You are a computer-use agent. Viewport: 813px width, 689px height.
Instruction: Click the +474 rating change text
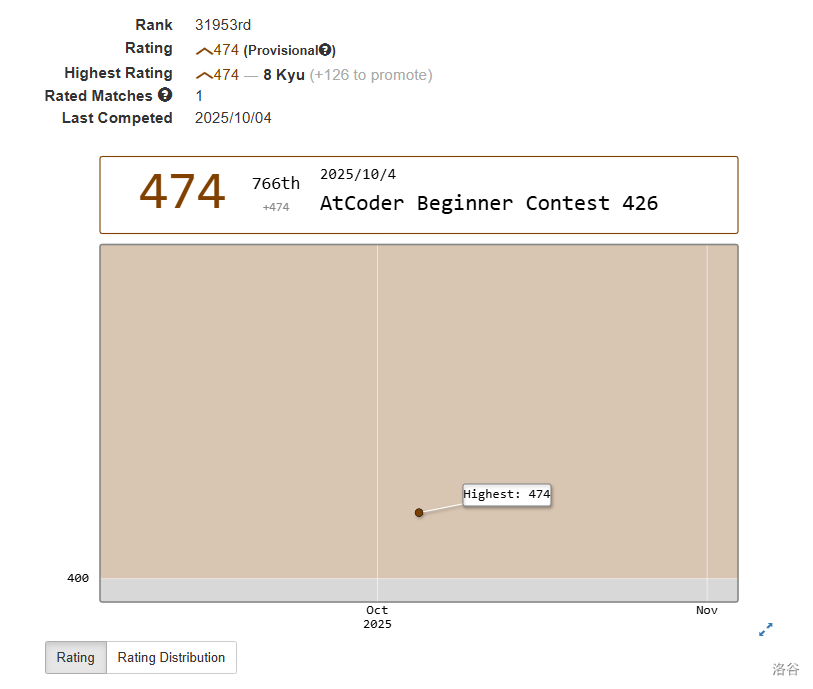[x=275, y=207]
